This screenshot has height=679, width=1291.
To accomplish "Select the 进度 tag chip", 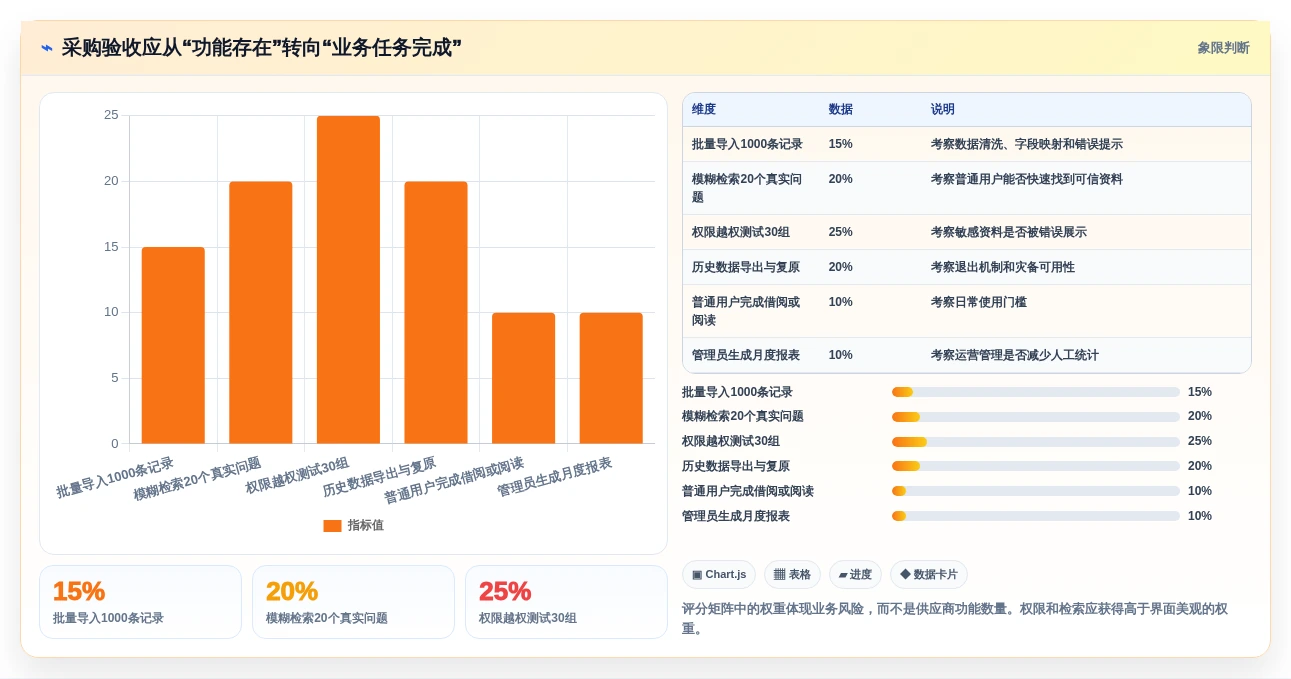I will click(x=855, y=574).
